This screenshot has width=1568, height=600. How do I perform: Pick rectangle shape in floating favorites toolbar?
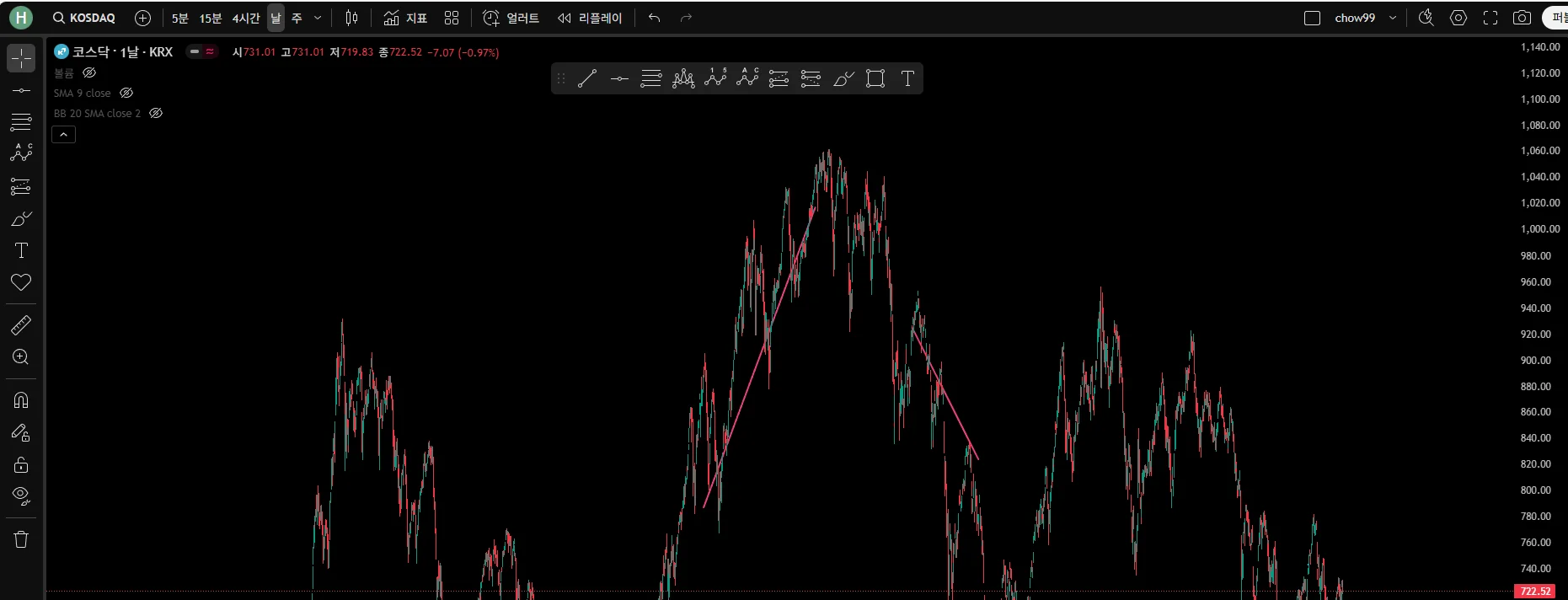[x=875, y=79]
